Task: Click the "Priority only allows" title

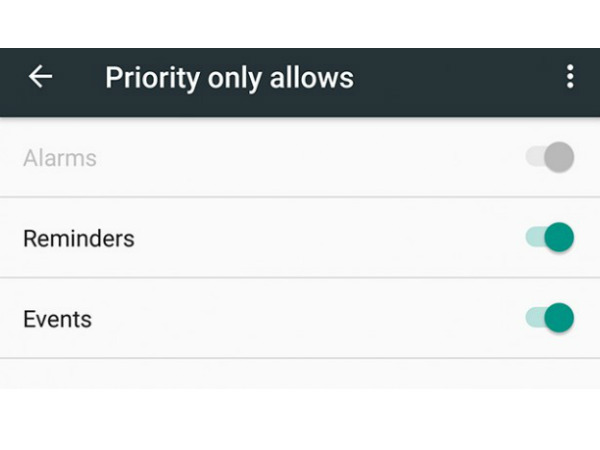Action: 229,77
